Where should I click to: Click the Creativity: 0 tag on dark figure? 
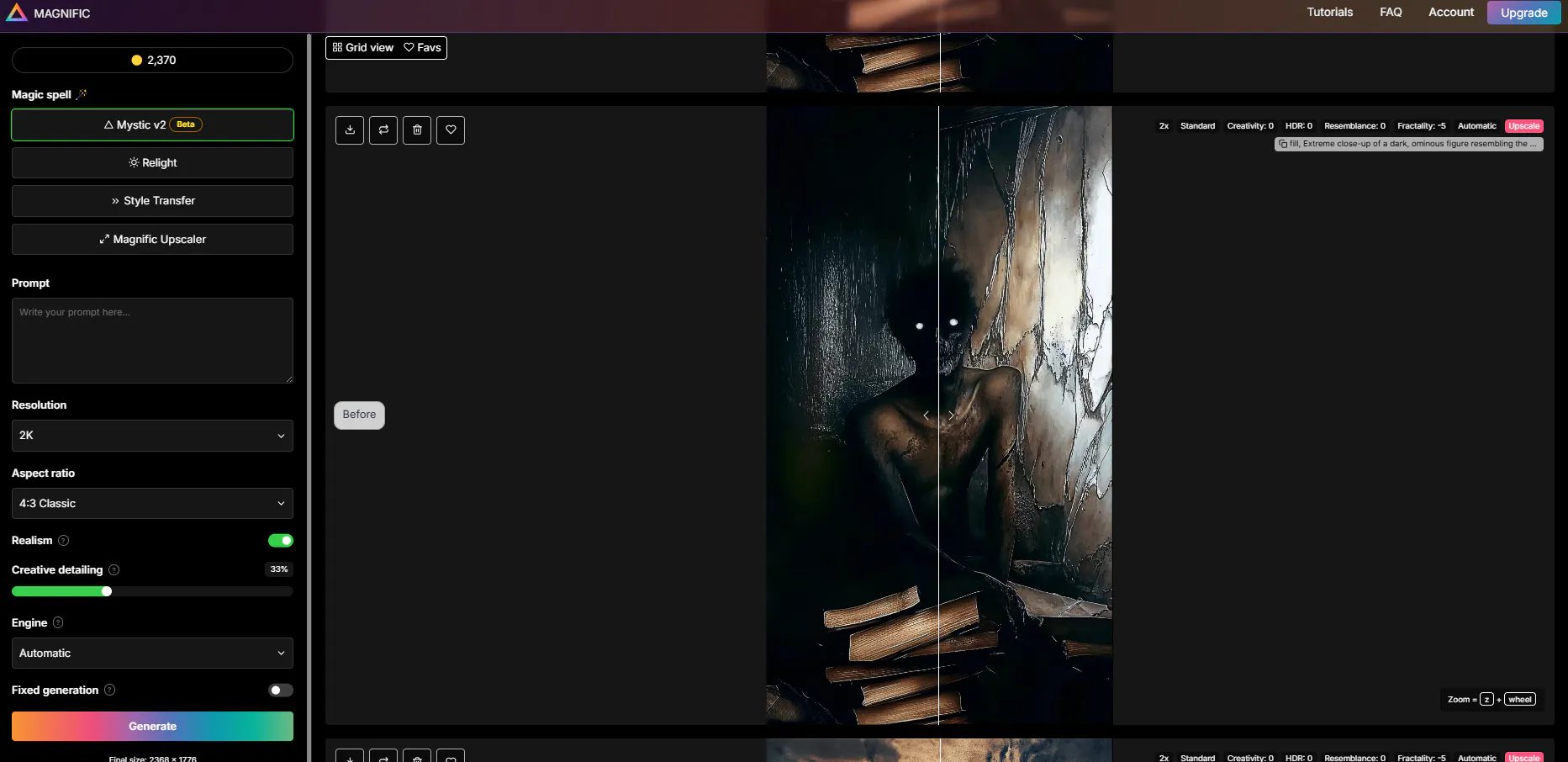[1250, 126]
